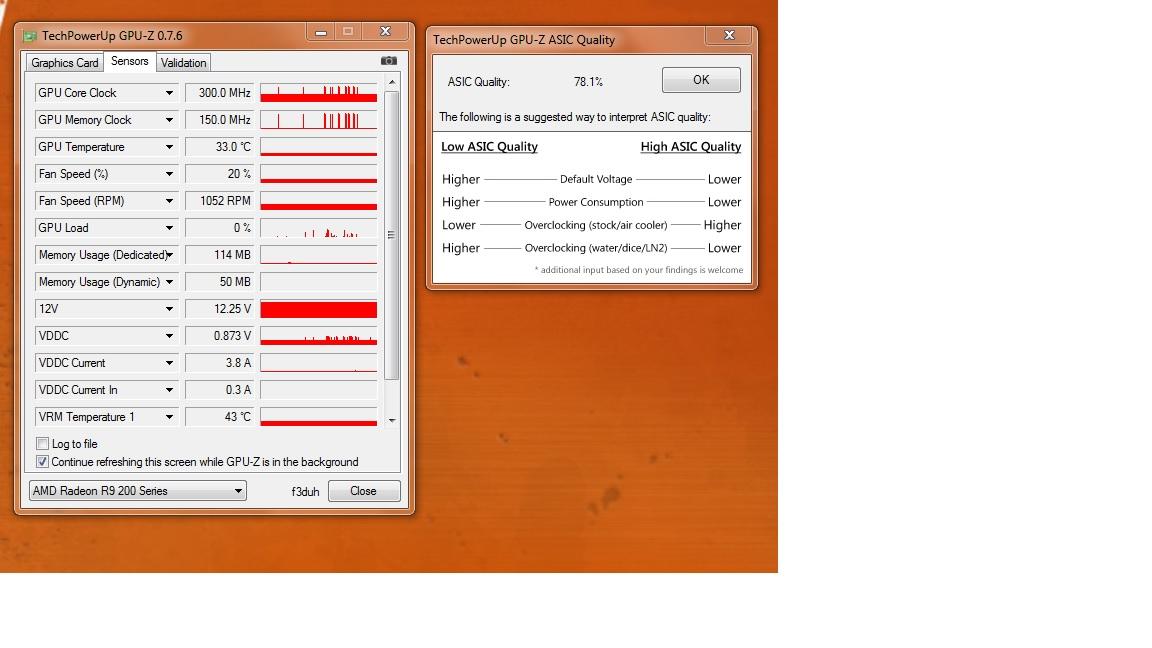Open the VDDC Current dropdown
The image size is (1152, 648).
[x=169, y=363]
